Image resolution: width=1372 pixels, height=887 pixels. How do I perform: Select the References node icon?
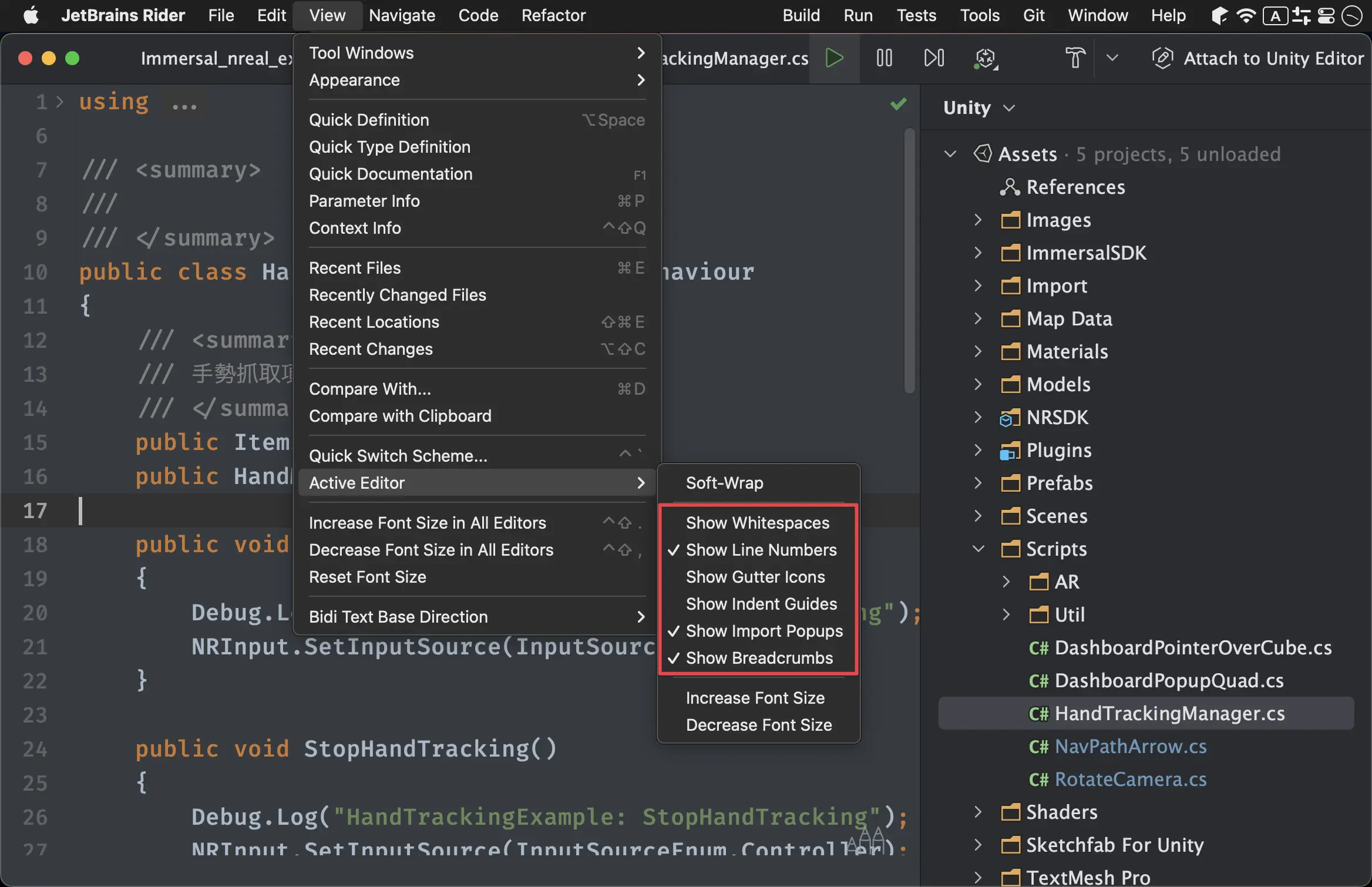(x=1010, y=187)
